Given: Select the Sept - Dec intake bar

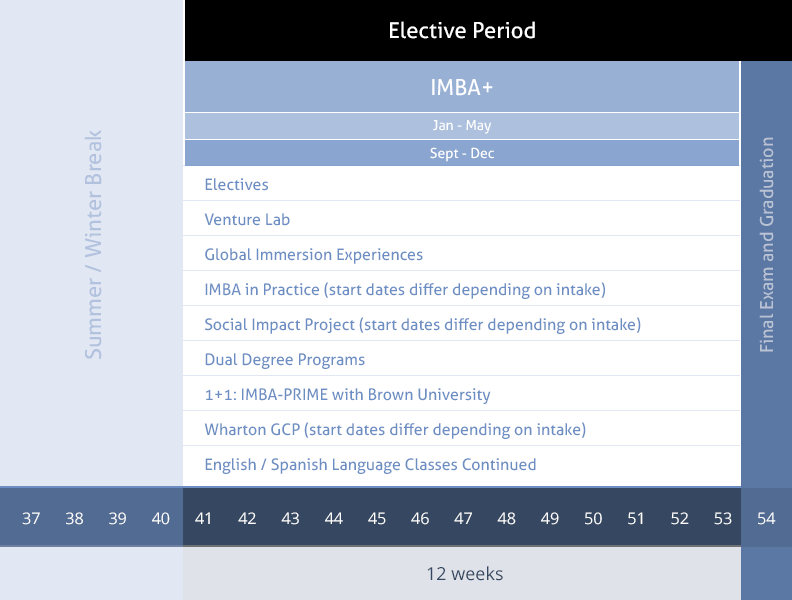Looking at the screenshot, I should [x=462, y=153].
